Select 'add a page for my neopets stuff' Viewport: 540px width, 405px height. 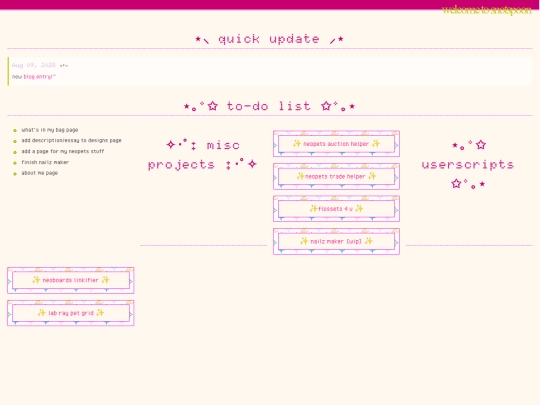point(63,151)
